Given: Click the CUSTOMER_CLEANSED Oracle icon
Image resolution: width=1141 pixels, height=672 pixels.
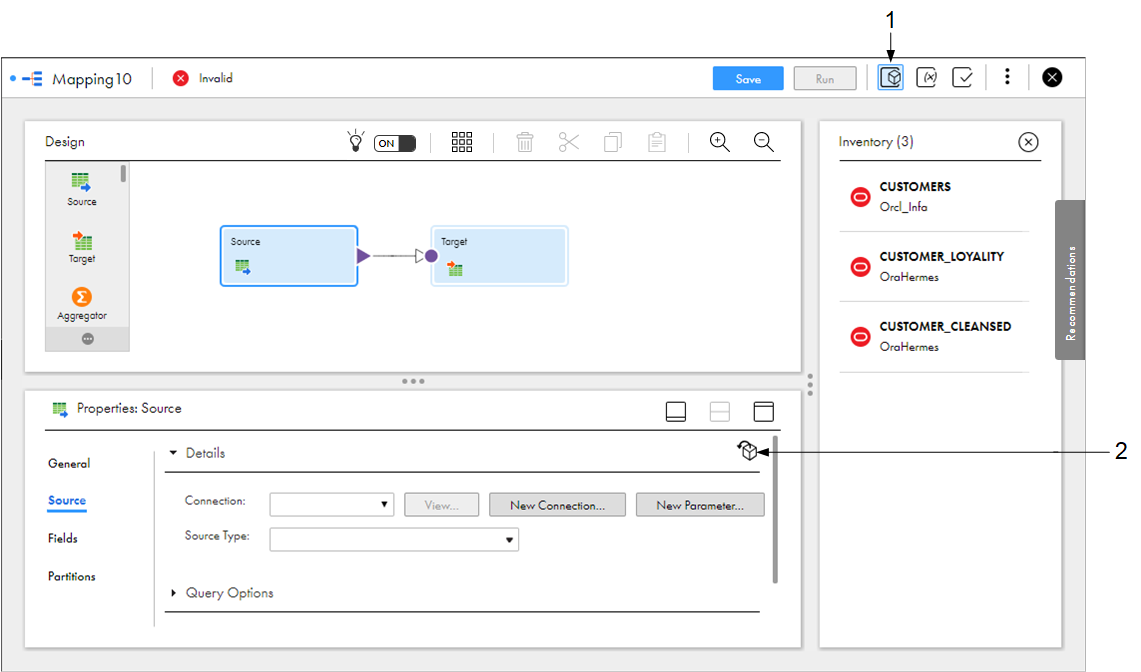Looking at the screenshot, I should click(x=860, y=336).
